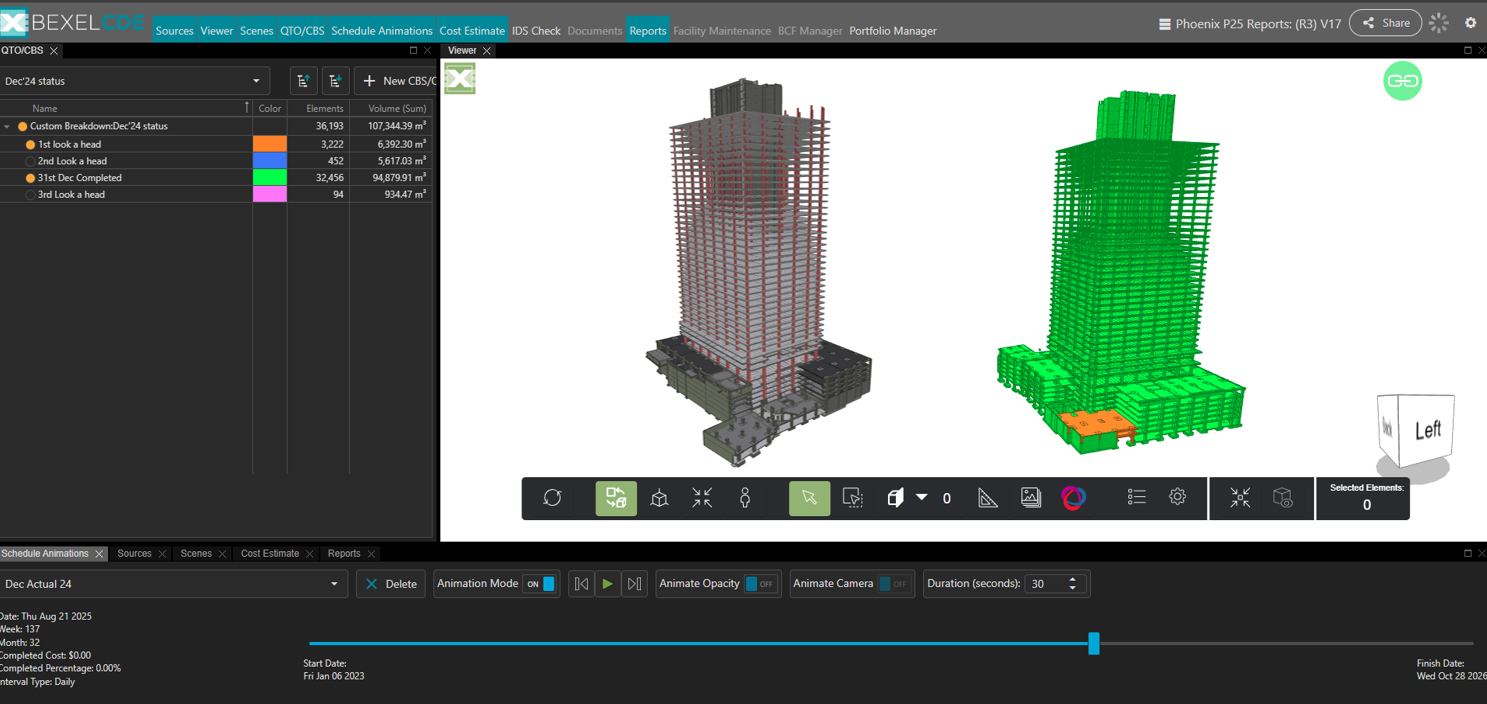Click the Delete animation button

coord(391,584)
